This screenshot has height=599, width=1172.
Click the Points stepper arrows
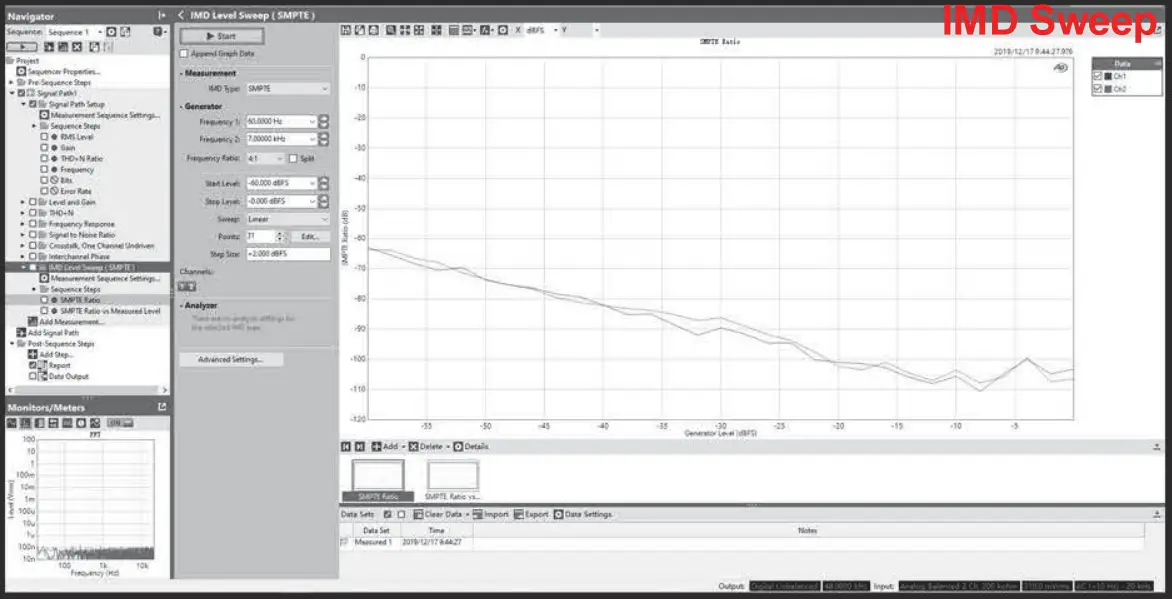tap(280, 236)
